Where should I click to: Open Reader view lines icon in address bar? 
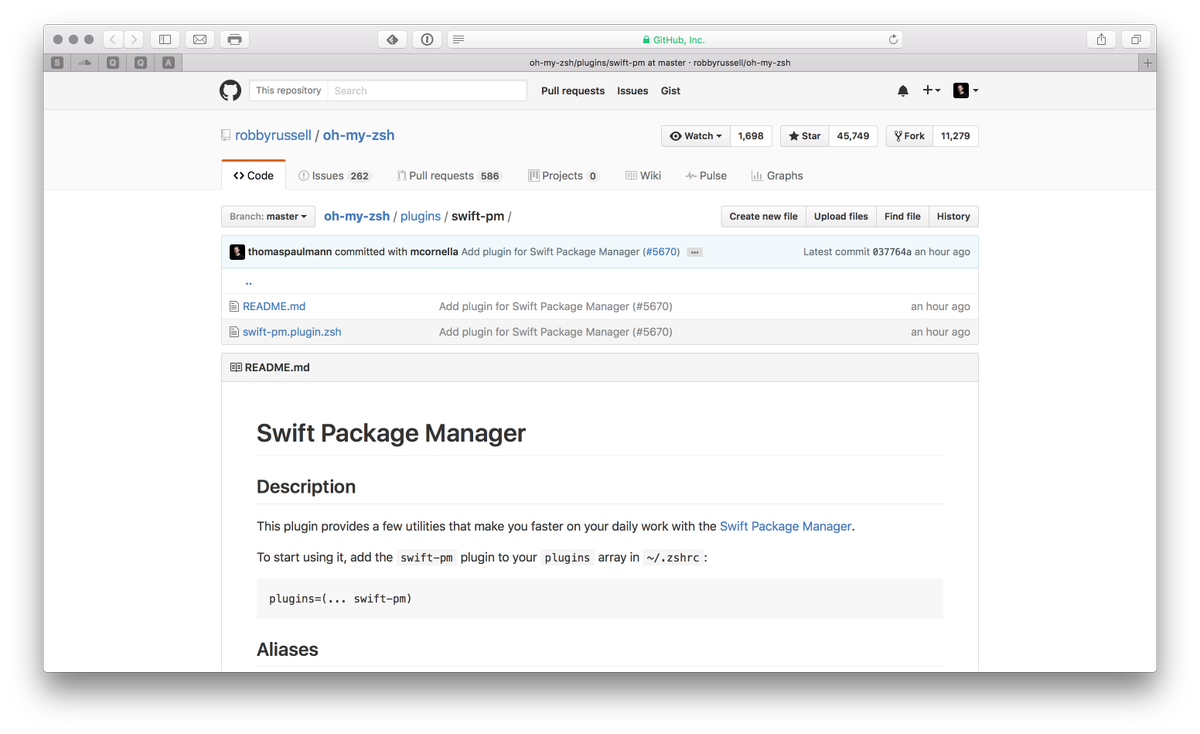pos(458,39)
